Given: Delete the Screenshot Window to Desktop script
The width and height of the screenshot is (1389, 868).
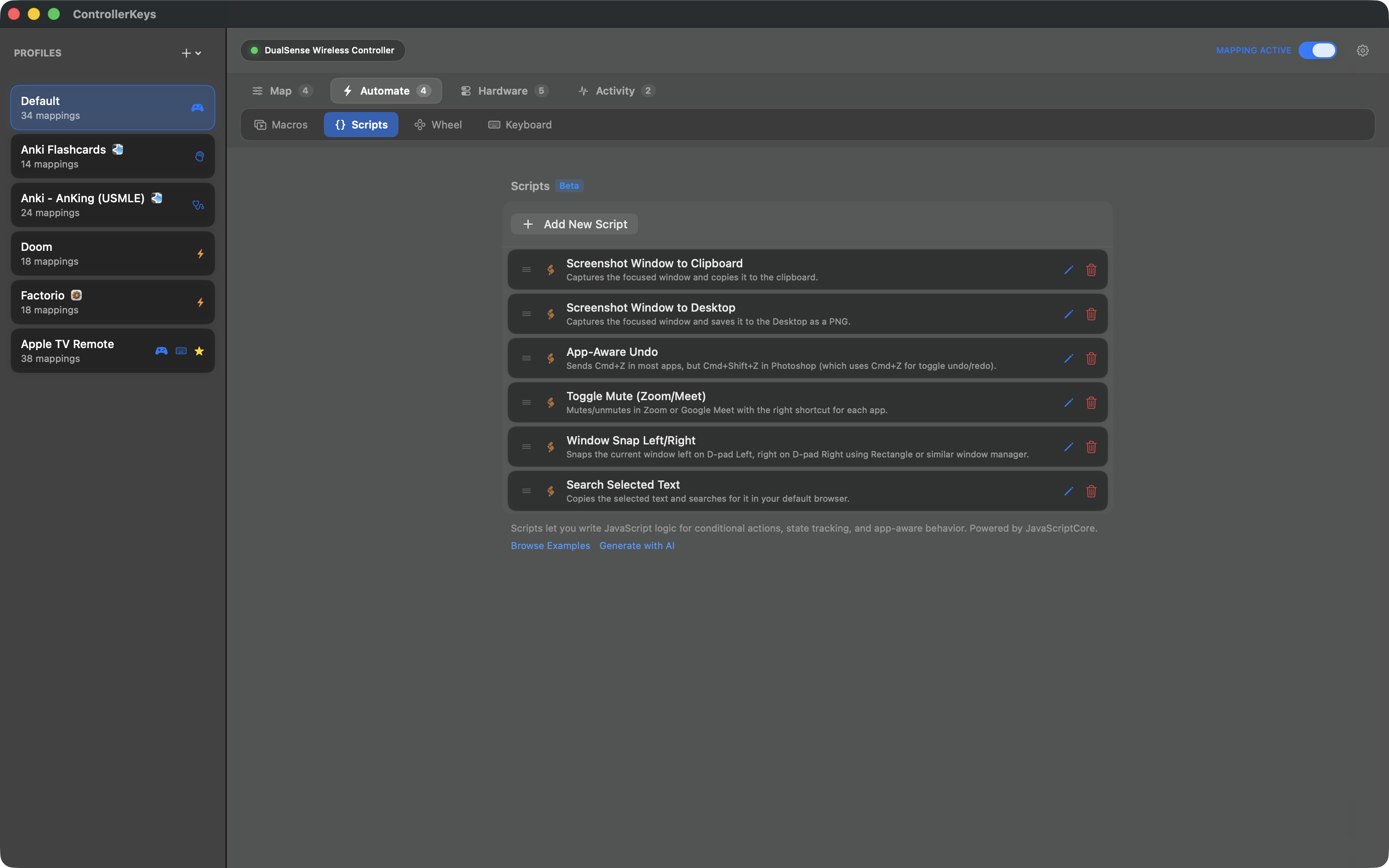Looking at the screenshot, I should [1091, 314].
